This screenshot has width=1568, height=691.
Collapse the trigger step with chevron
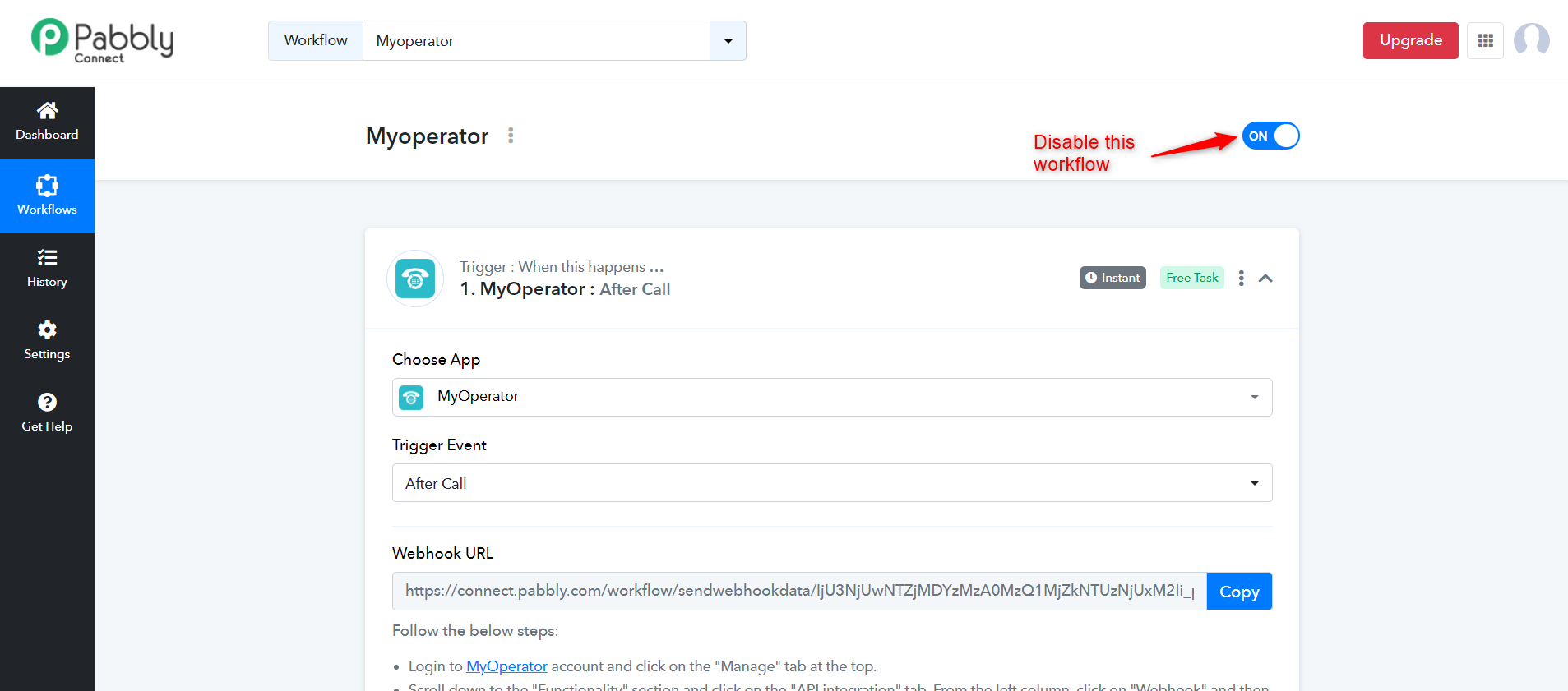click(x=1265, y=279)
